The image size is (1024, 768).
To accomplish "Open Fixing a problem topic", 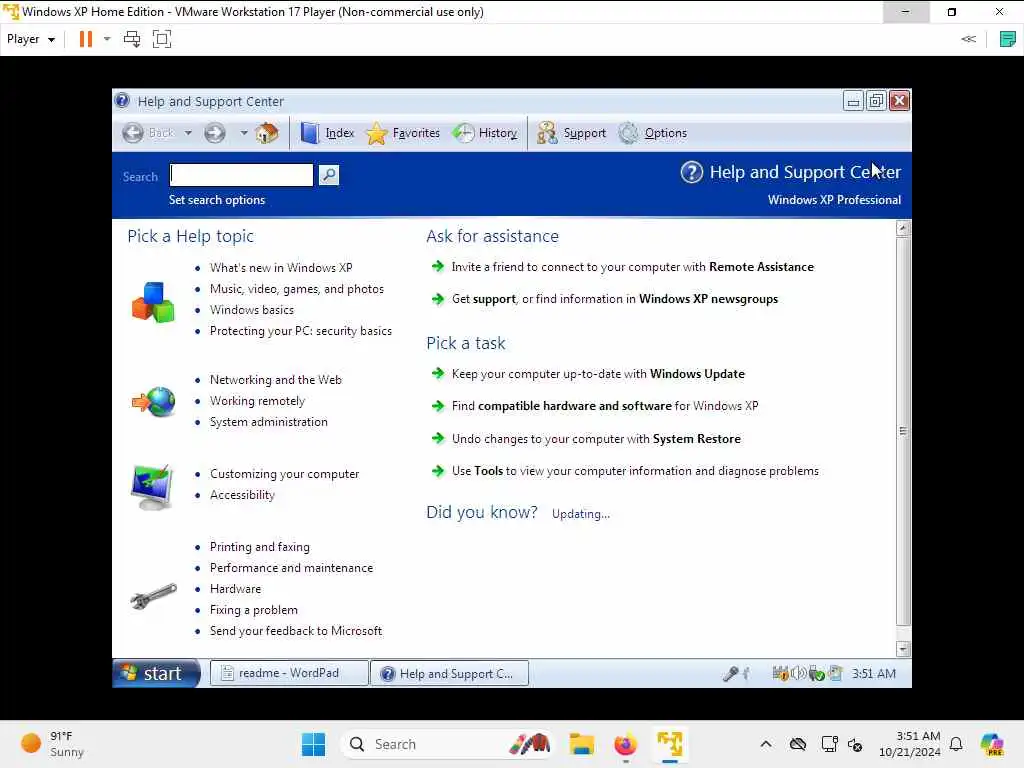I will [x=253, y=610].
